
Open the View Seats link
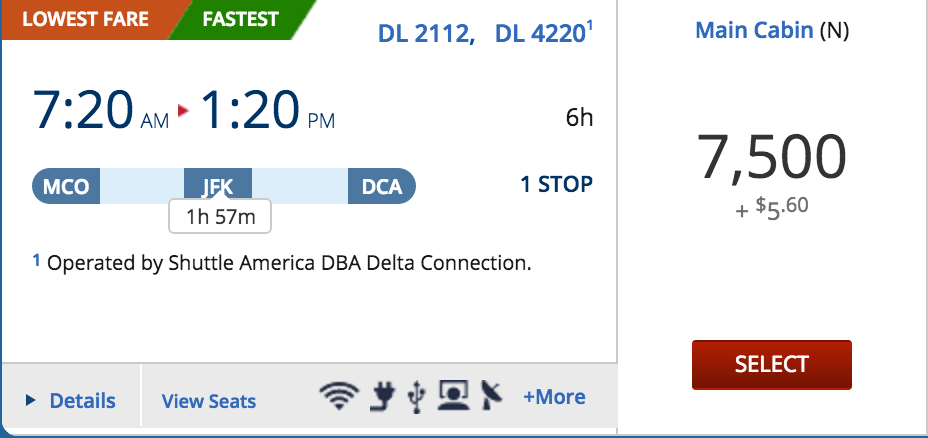click(209, 401)
